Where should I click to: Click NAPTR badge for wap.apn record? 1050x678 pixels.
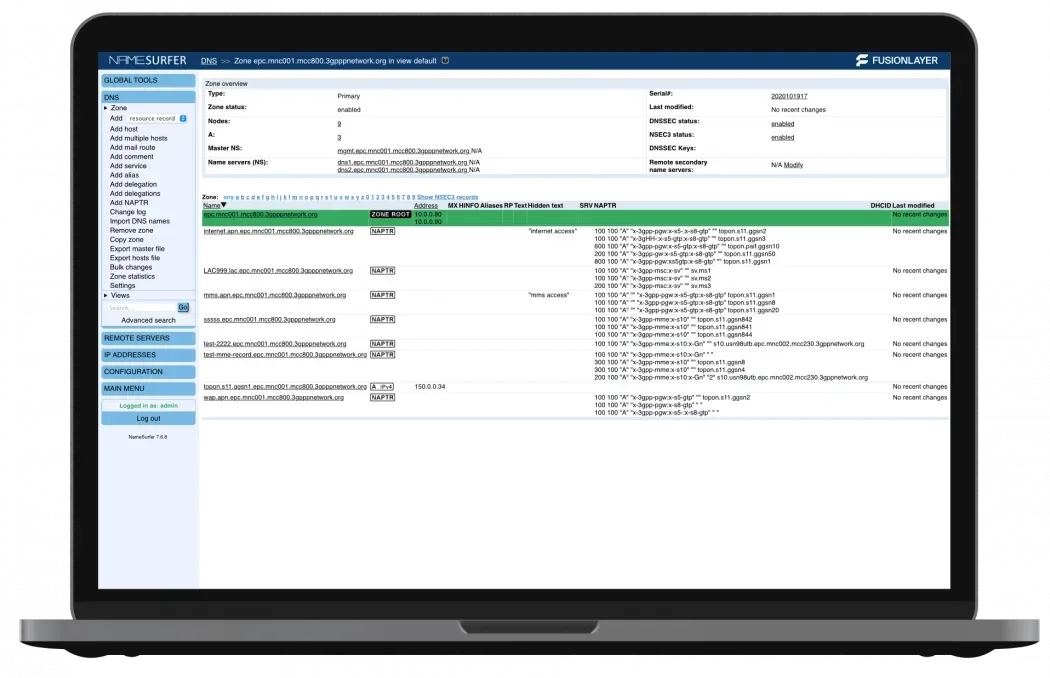click(x=382, y=397)
